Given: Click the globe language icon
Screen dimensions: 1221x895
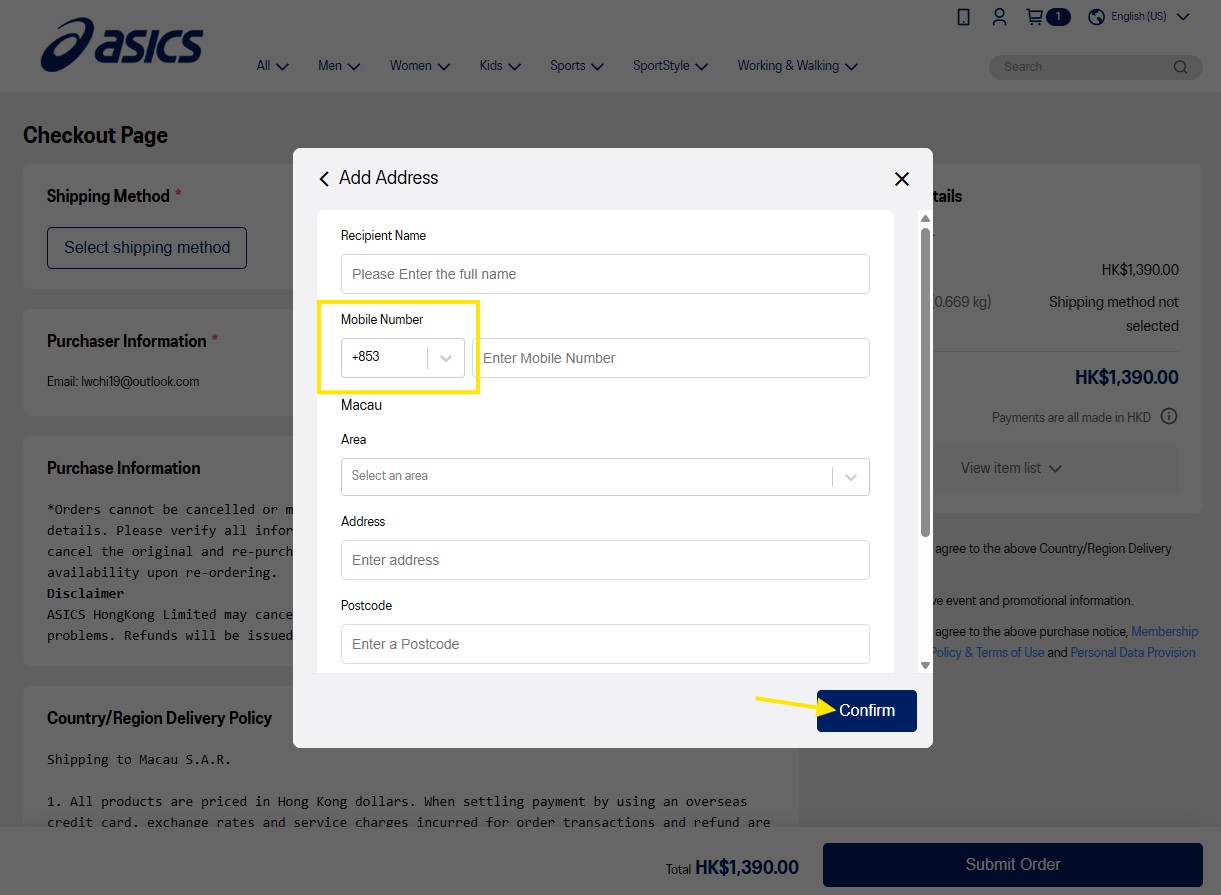Looking at the screenshot, I should click(1096, 17).
